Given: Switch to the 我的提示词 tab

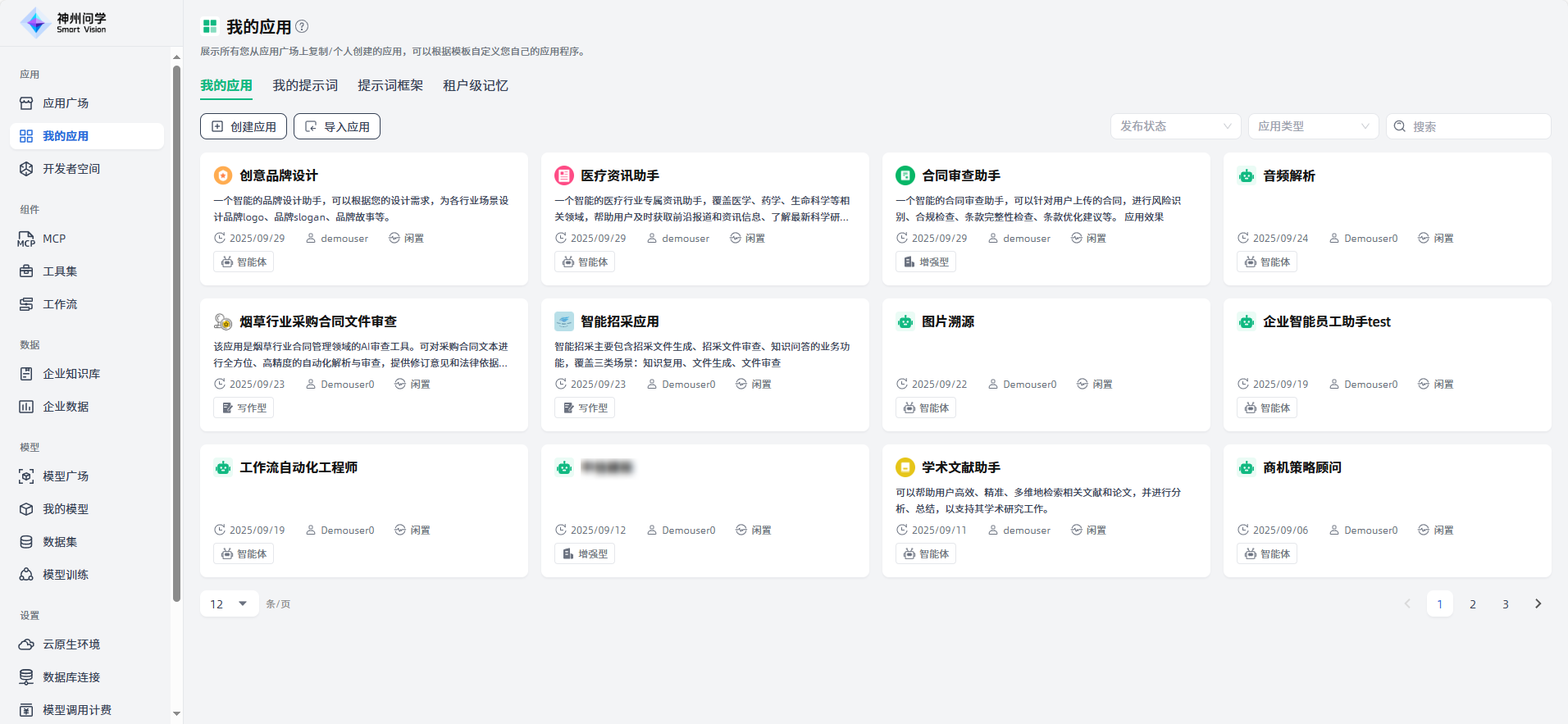Looking at the screenshot, I should (x=305, y=85).
